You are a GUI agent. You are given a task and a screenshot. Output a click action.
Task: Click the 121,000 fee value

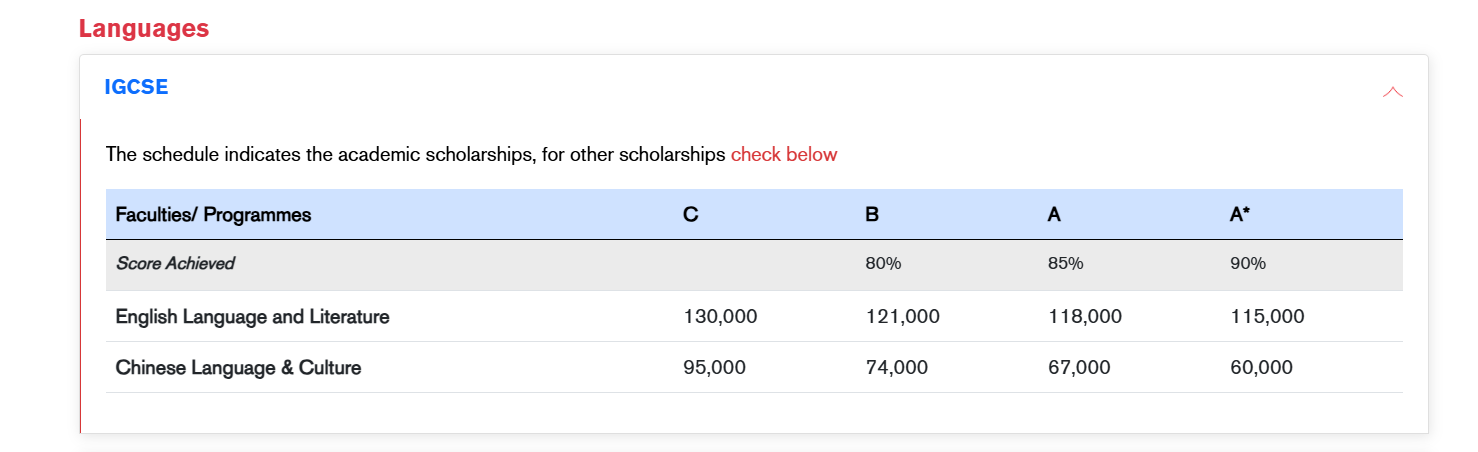(902, 317)
